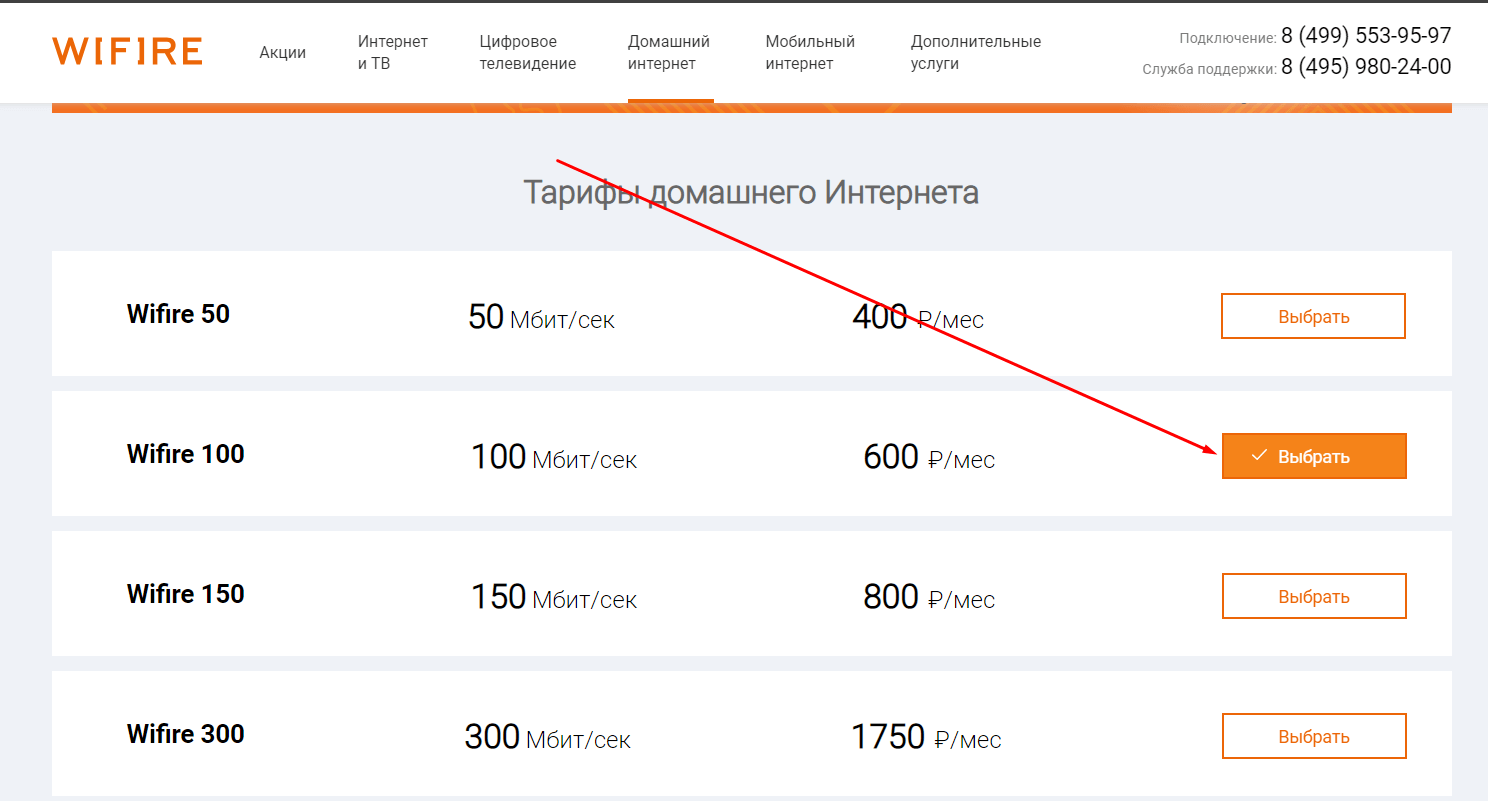Open Интернет и ТВ section

tap(393, 53)
